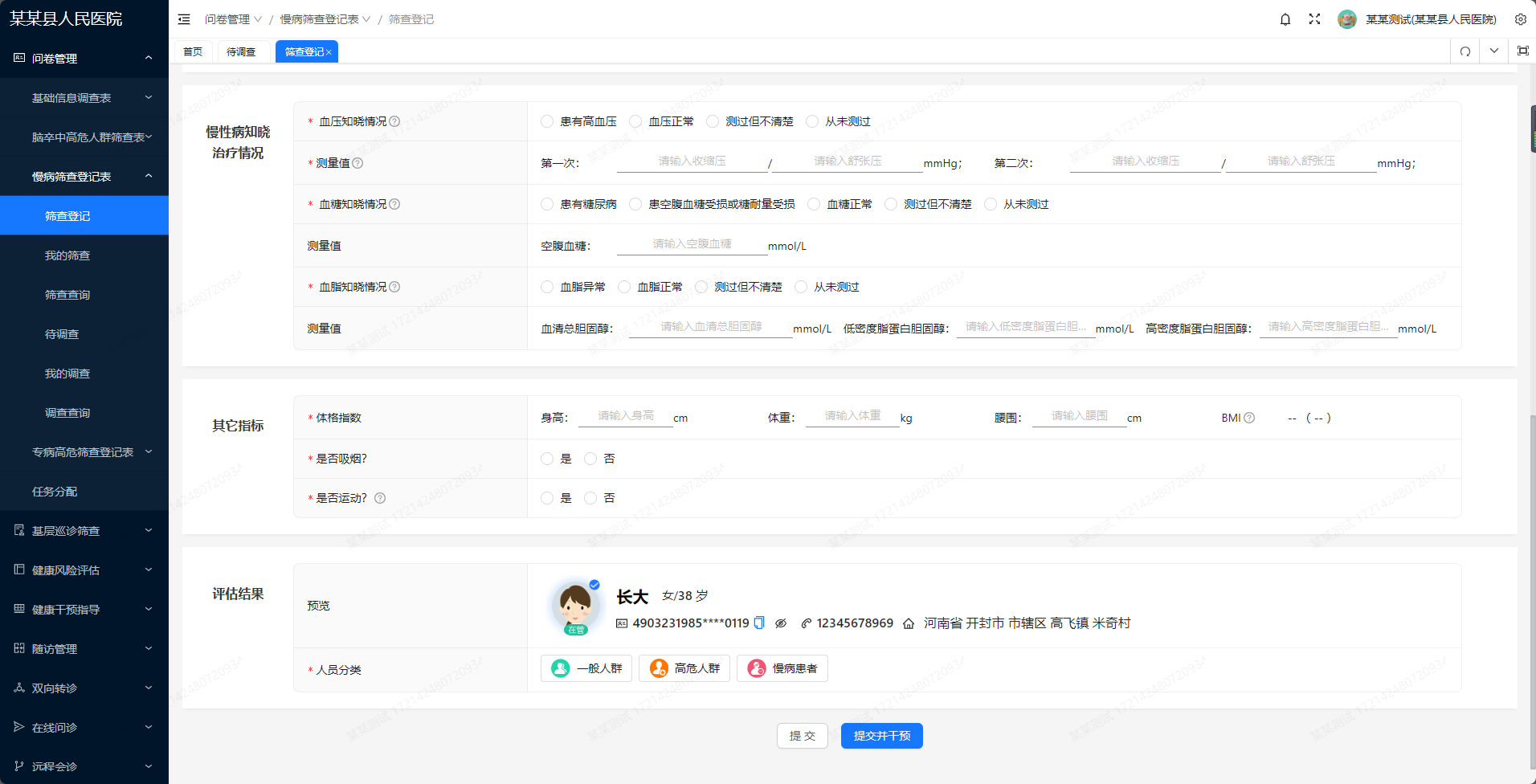Select 是 for 是否吸烟

(x=547, y=459)
